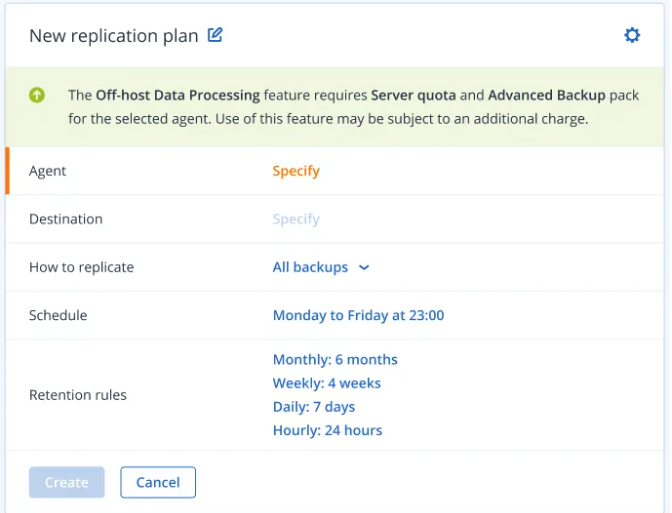Specify the agent for the replication plan
The height and width of the screenshot is (513, 672).
point(296,171)
